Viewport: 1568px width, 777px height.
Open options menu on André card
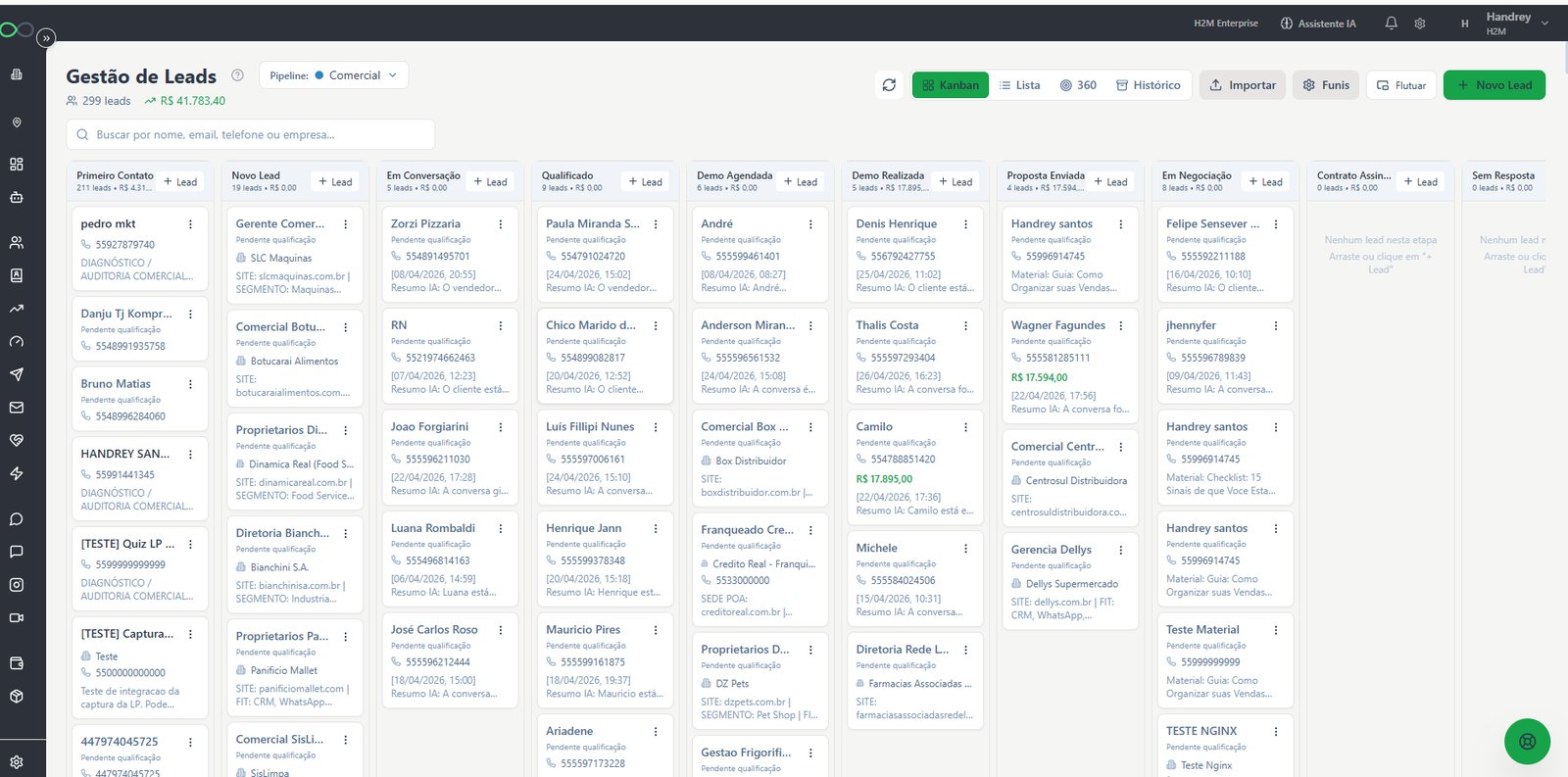click(x=810, y=224)
